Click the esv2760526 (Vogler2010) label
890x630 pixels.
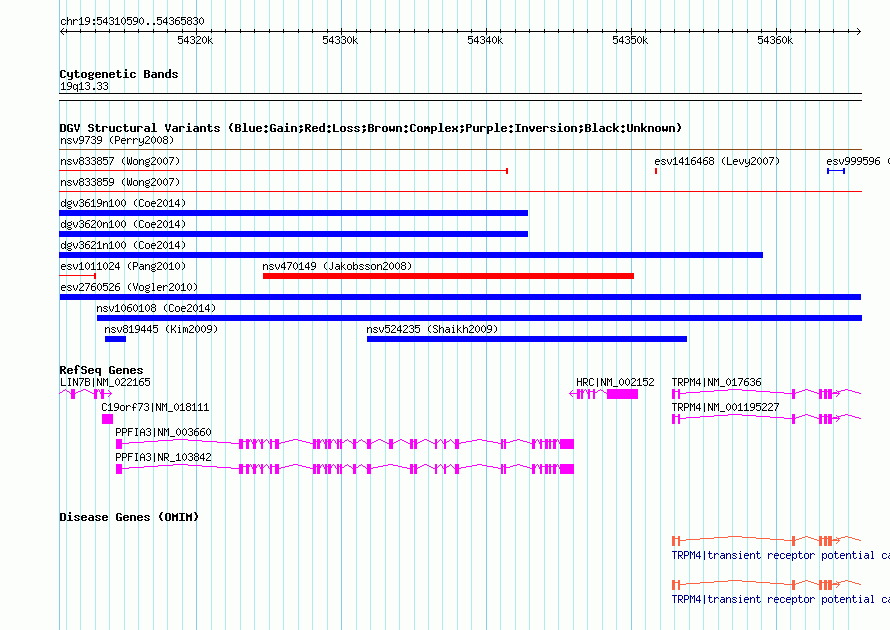coord(129,287)
